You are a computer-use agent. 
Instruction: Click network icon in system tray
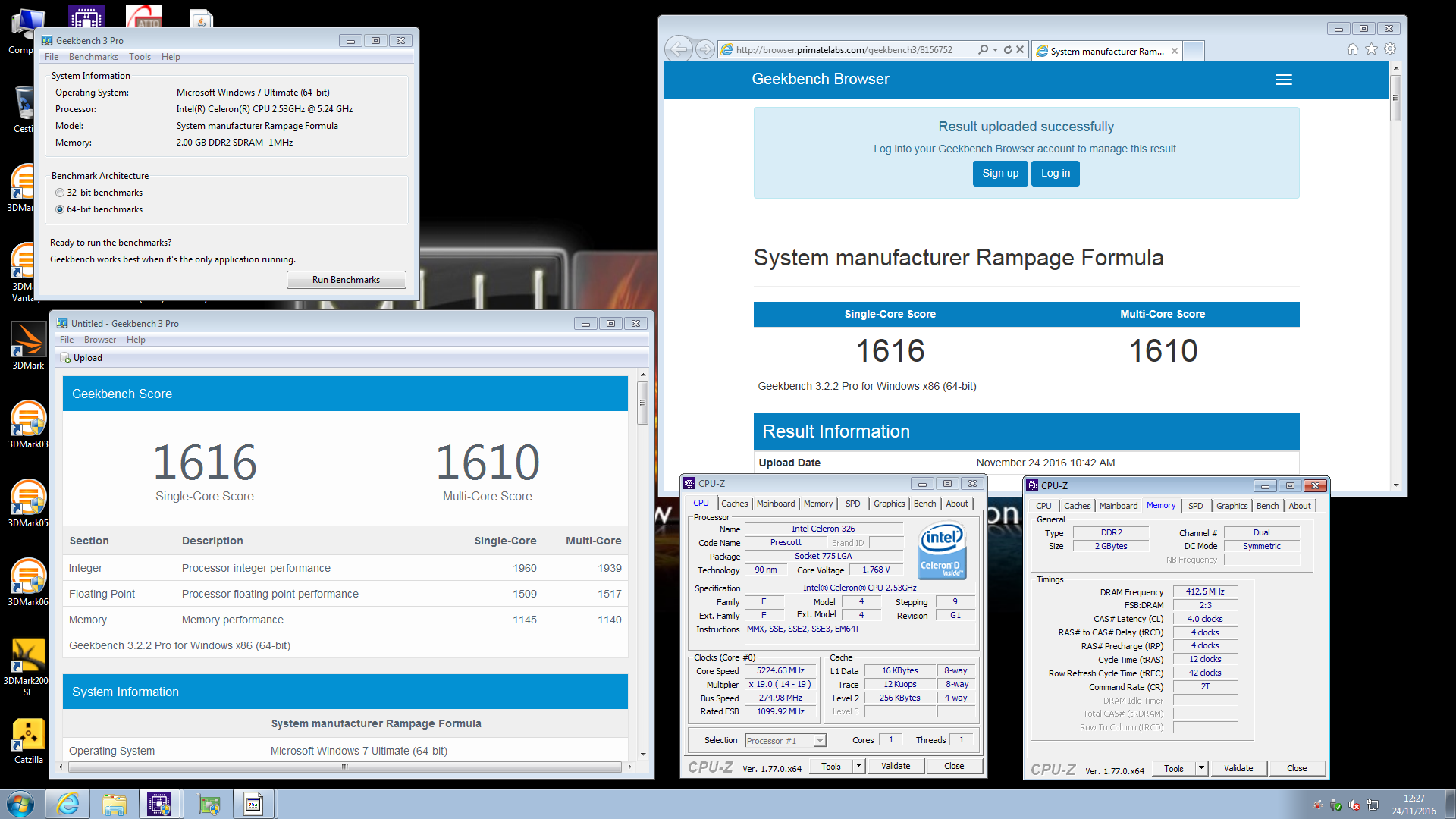pyautogui.click(x=1373, y=805)
